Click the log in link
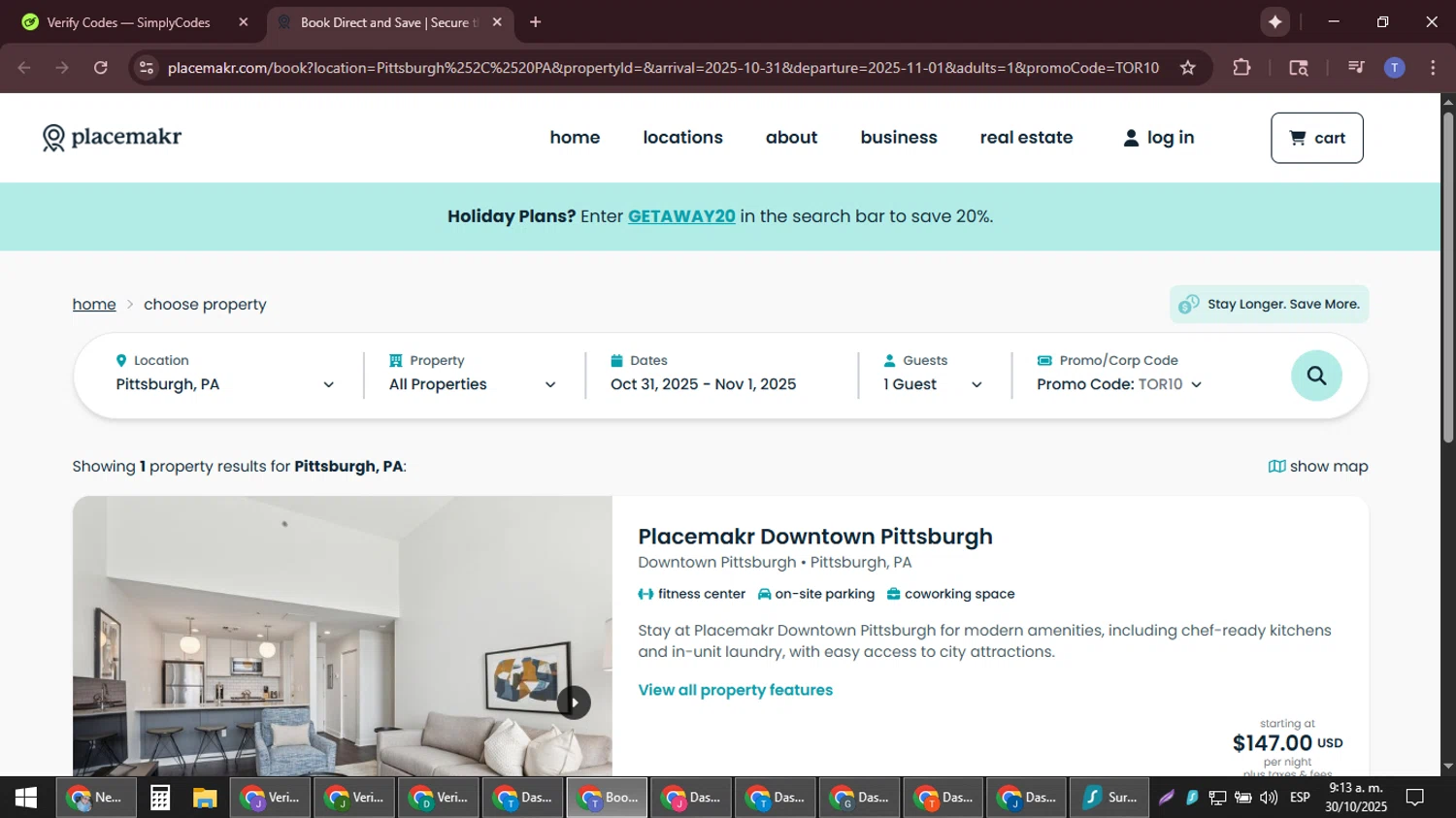This screenshot has height=818, width=1456. tap(1158, 138)
